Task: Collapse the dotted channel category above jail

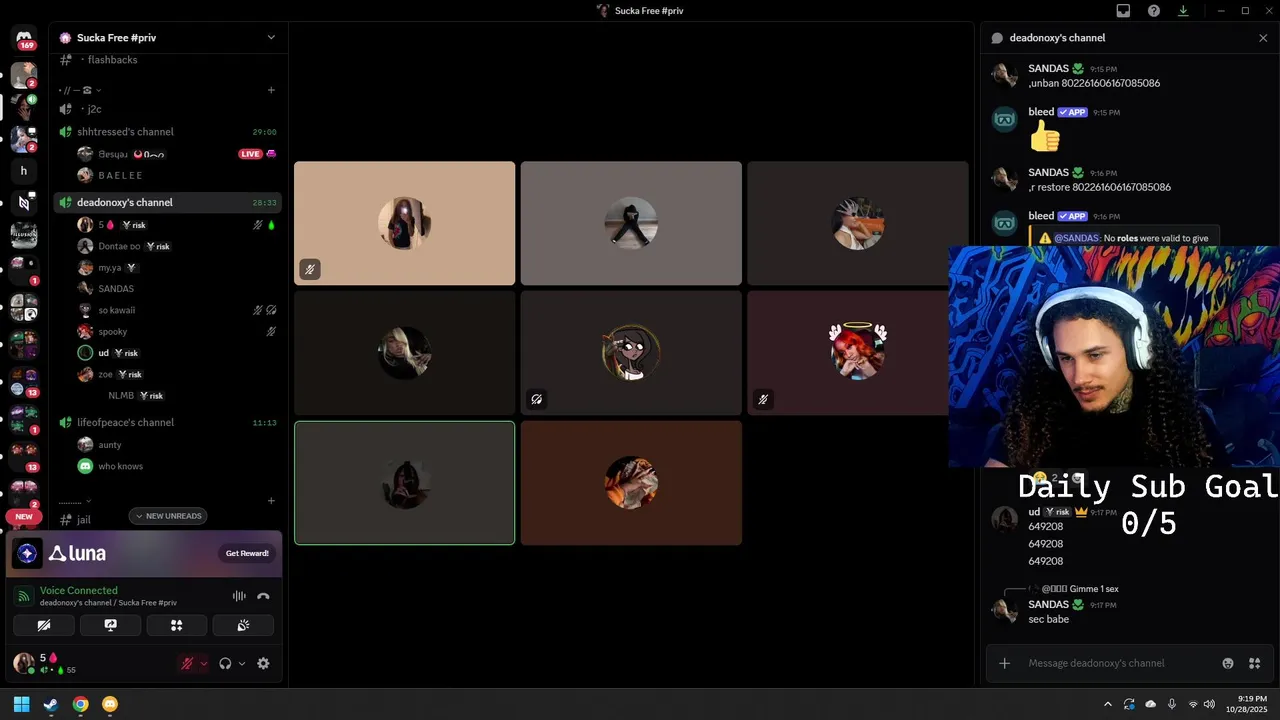Action: point(75,501)
